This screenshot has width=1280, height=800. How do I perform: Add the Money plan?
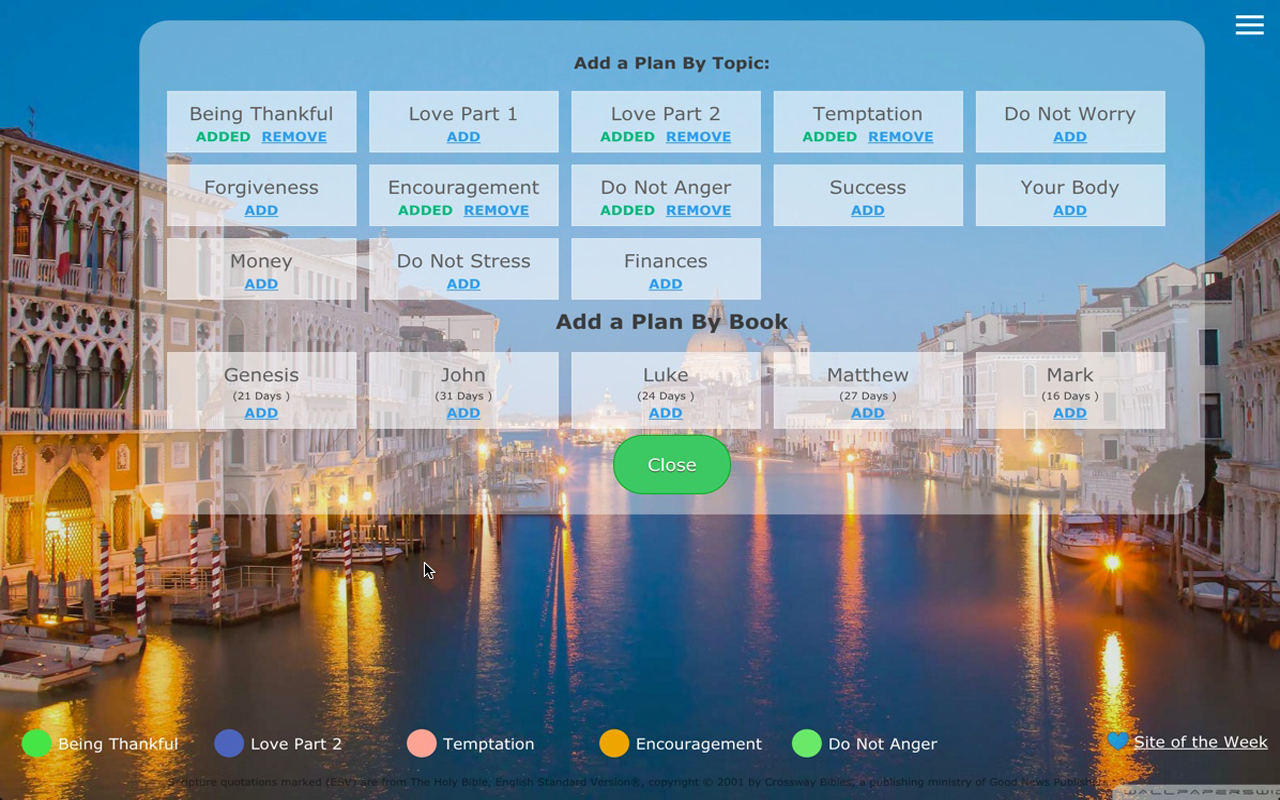[x=261, y=284]
